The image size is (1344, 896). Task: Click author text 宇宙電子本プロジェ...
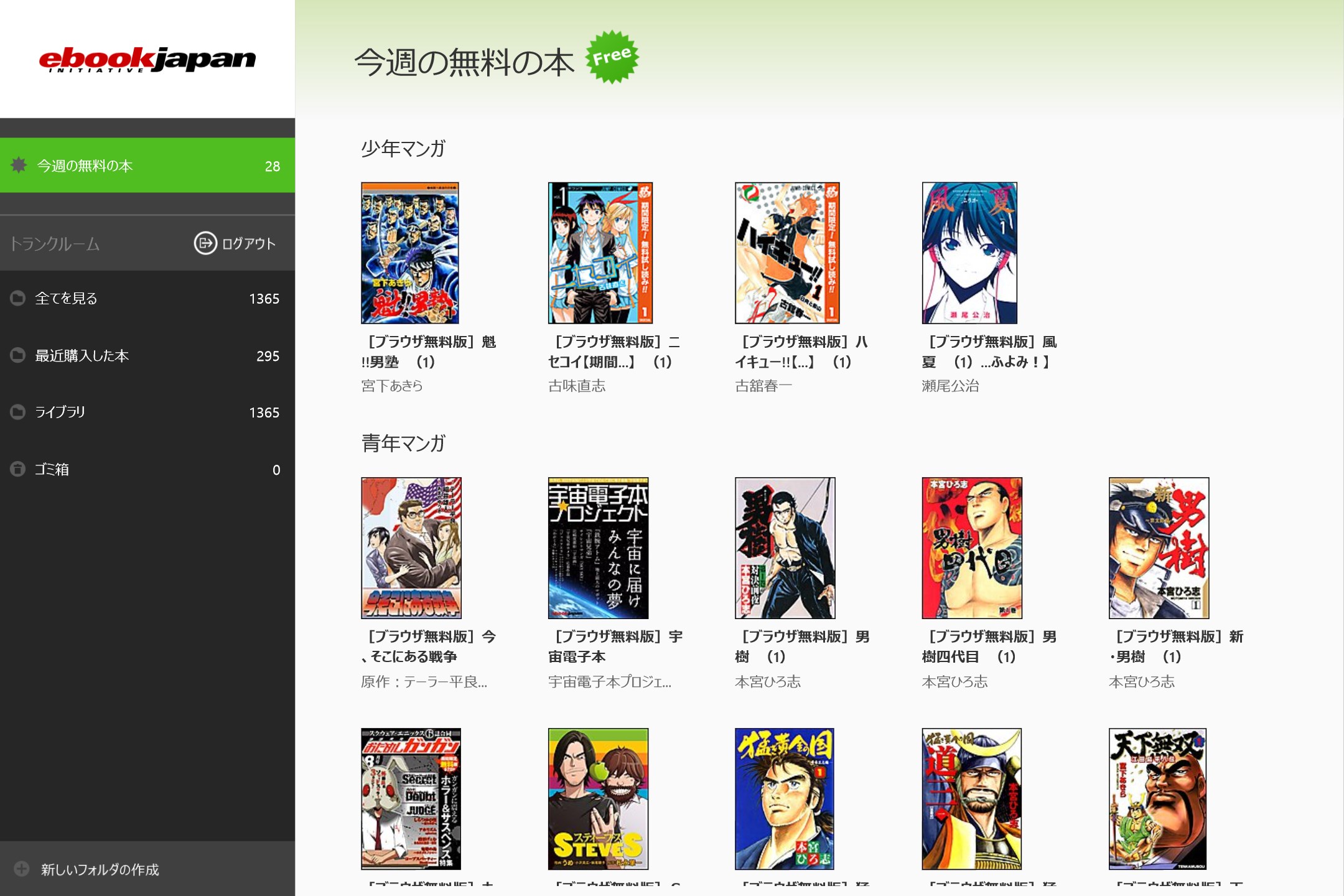[610, 681]
